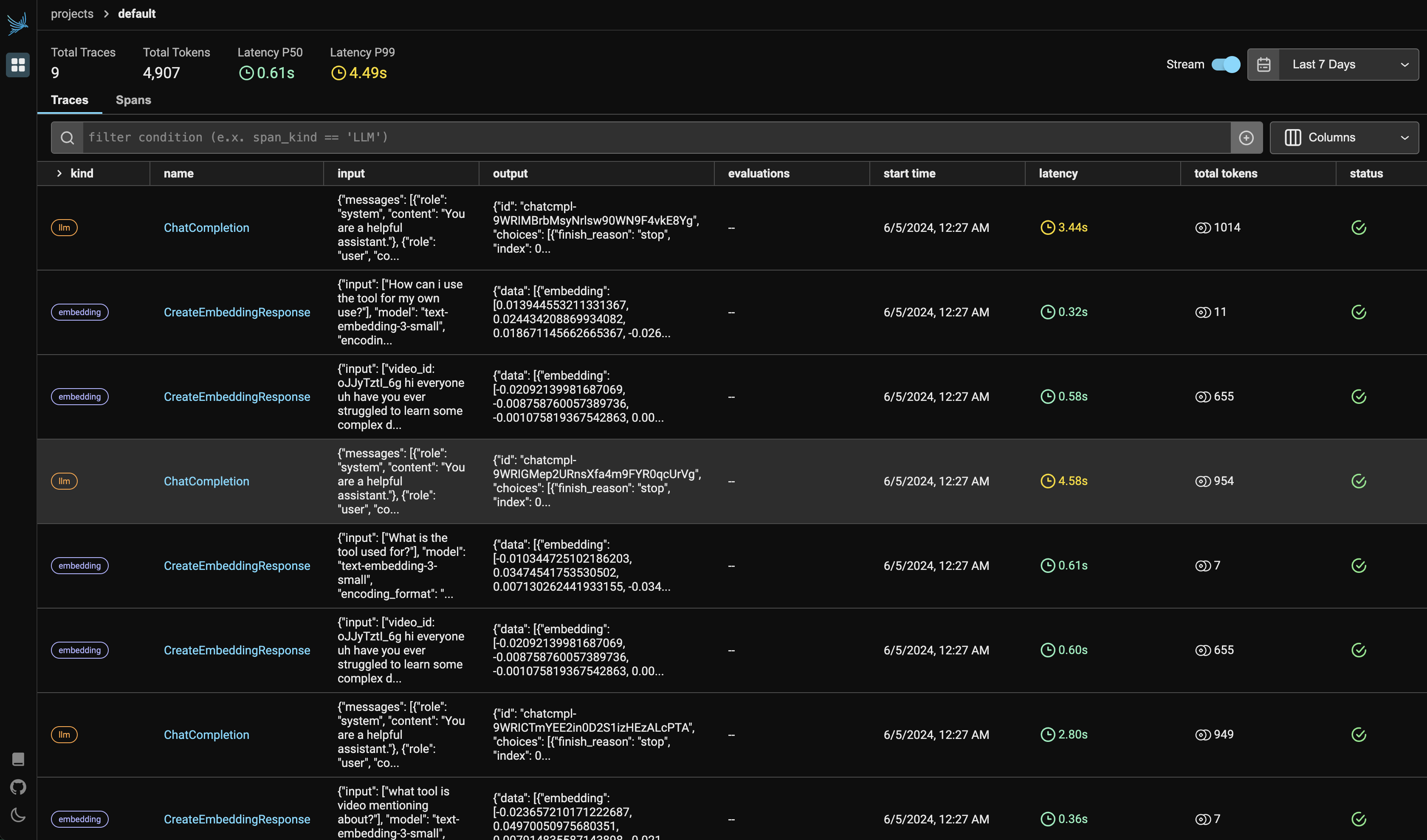Click success status check on 4.58s row
Screen dimensions: 1427x840
click(1359, 481)
